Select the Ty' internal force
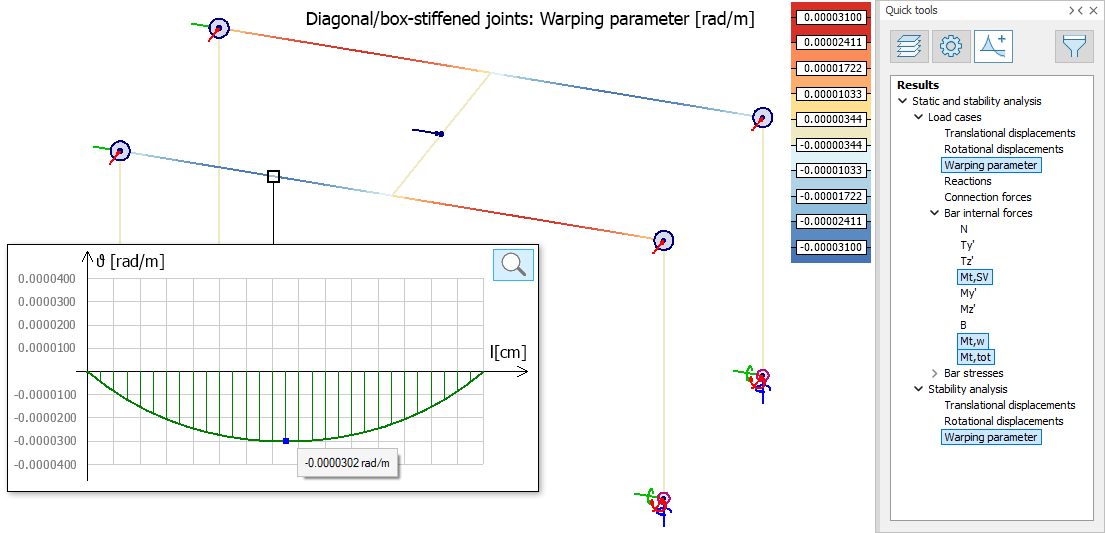The image size is (1105, 533). tap(967, 245)
